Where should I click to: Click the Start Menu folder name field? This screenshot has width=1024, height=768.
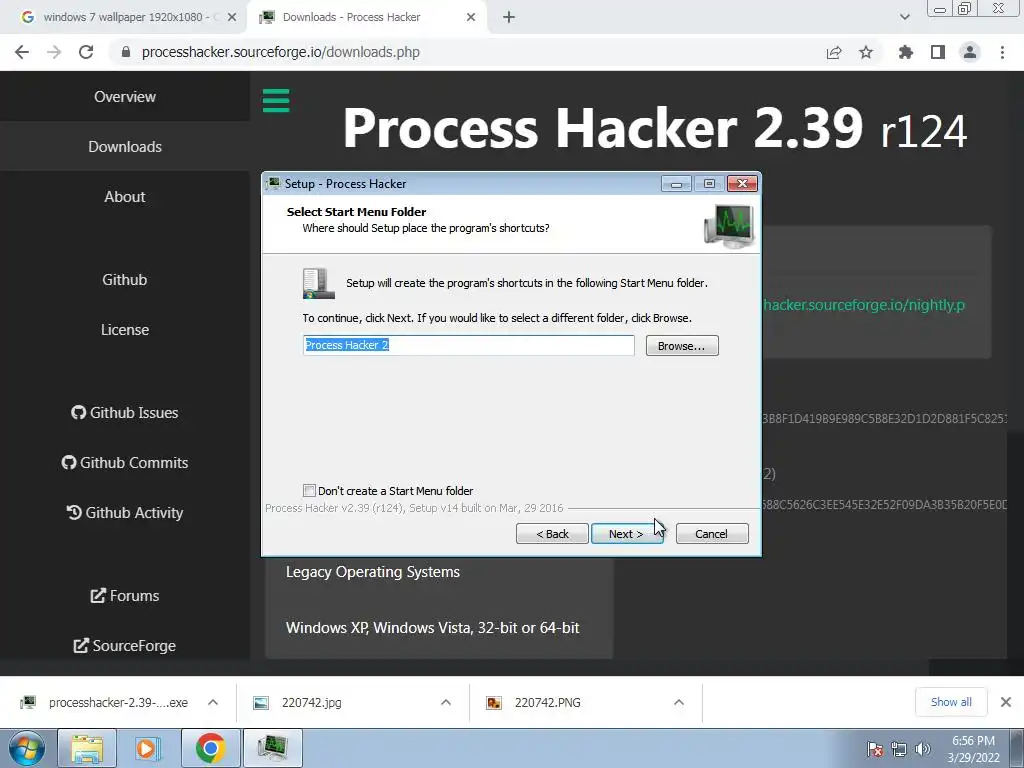(468, 345)
